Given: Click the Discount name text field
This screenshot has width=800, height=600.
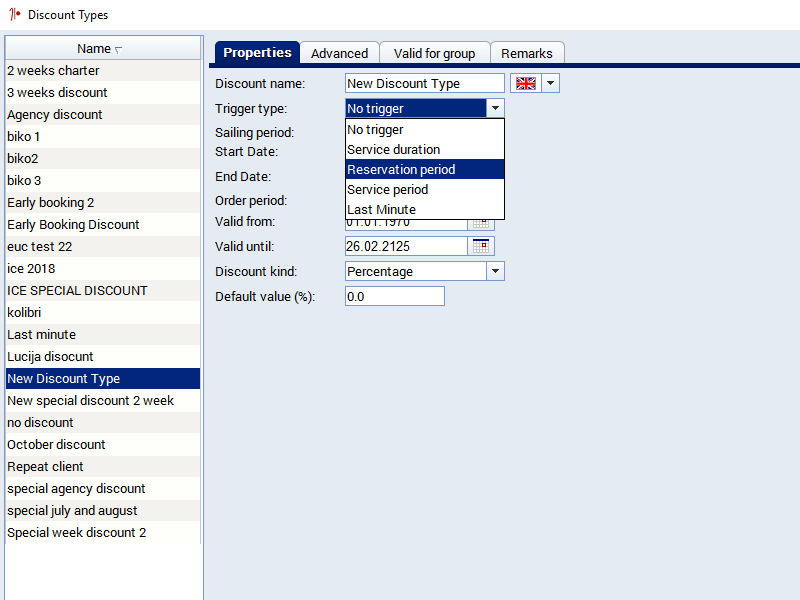Looking at the screenshot, I should 424,84.
